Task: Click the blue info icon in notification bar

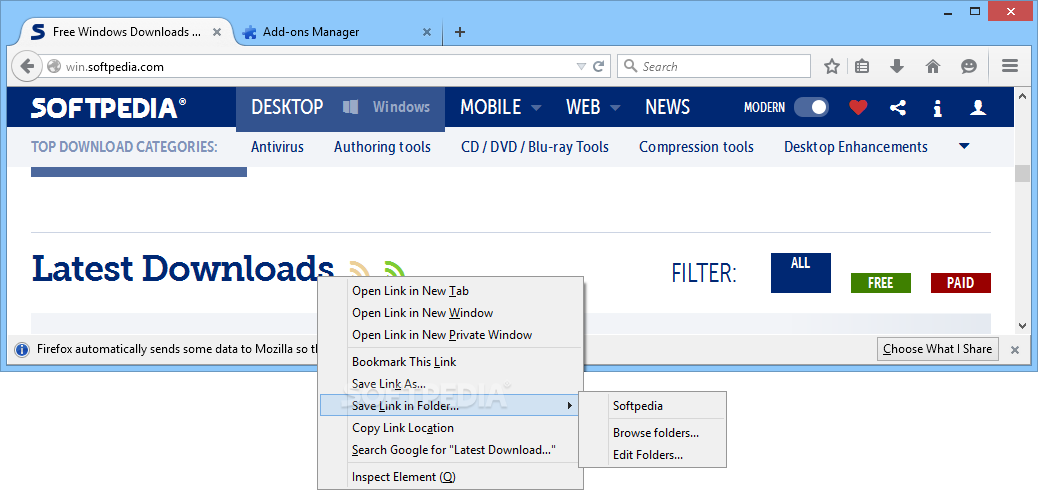Action: coord(22,350)
